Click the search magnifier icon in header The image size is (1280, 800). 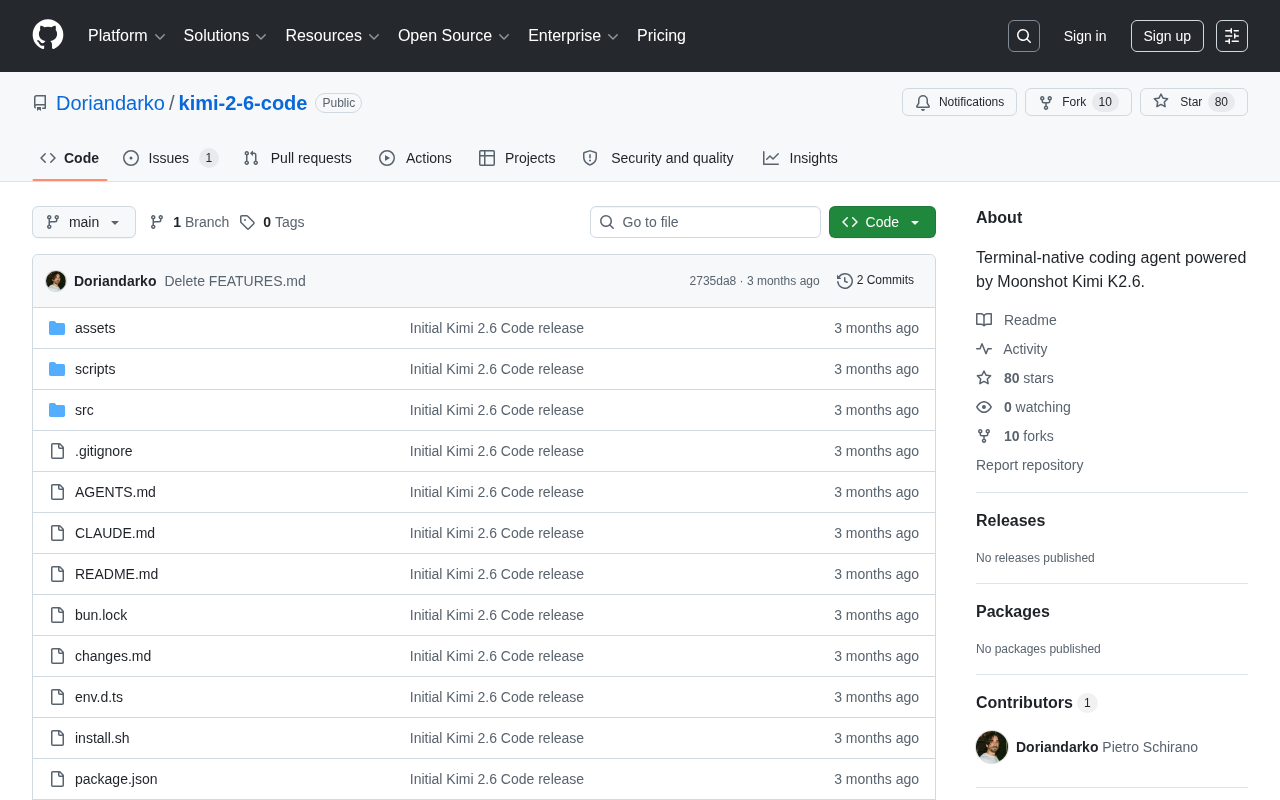(x=1024, y=36)
